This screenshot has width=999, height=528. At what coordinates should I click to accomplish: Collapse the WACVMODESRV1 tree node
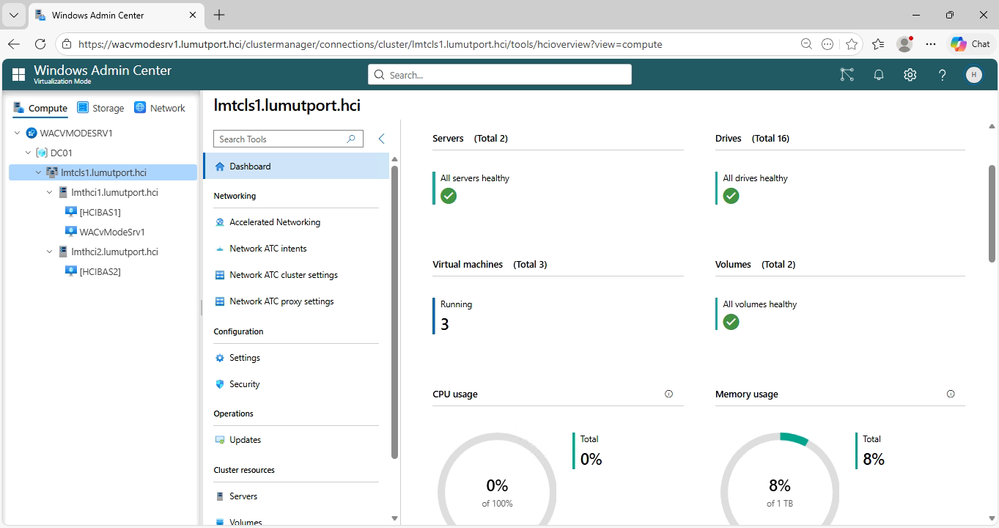(17, 133)
